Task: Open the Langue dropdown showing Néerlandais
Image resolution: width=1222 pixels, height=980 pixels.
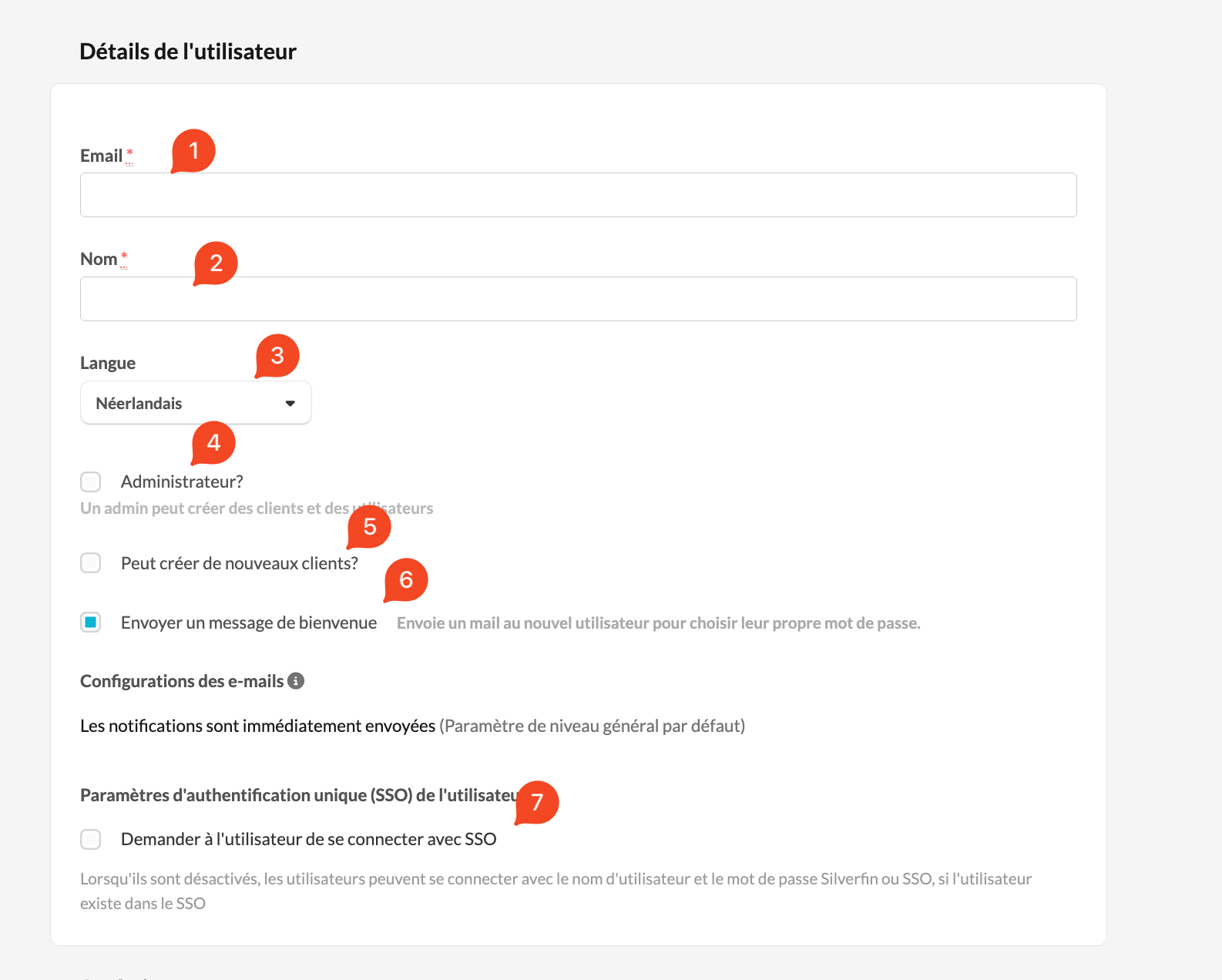Action: (196, 403)
